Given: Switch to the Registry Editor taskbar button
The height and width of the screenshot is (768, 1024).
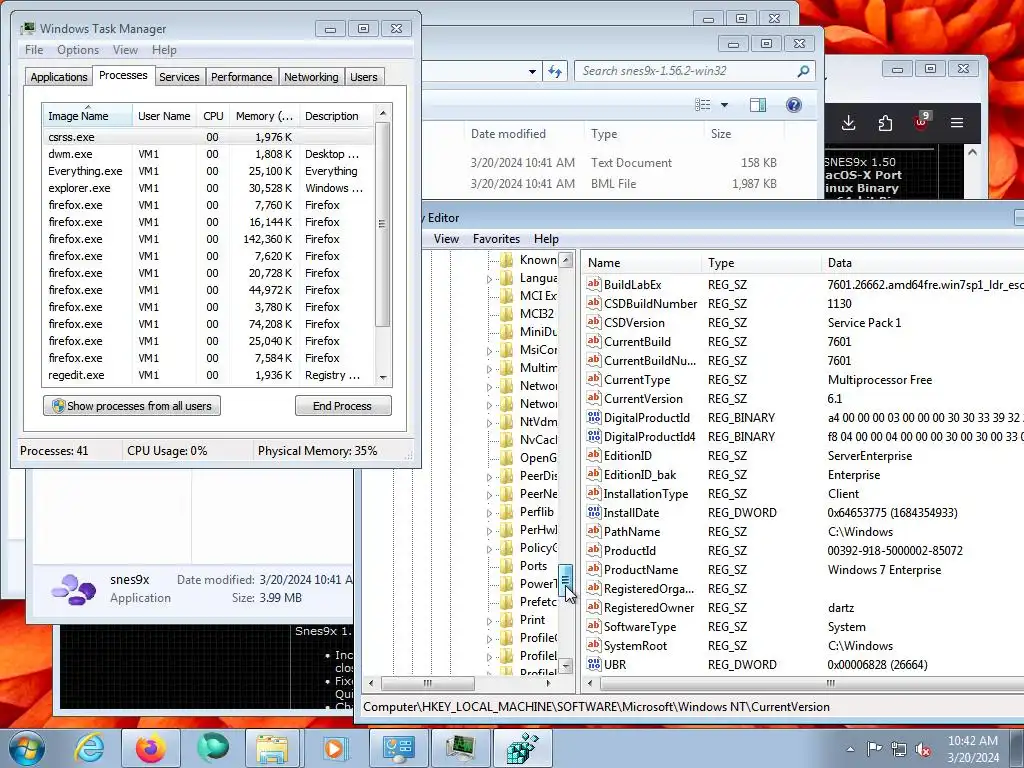Looking at the screenshot, I should pyautogui.click(x=523, y=748).
